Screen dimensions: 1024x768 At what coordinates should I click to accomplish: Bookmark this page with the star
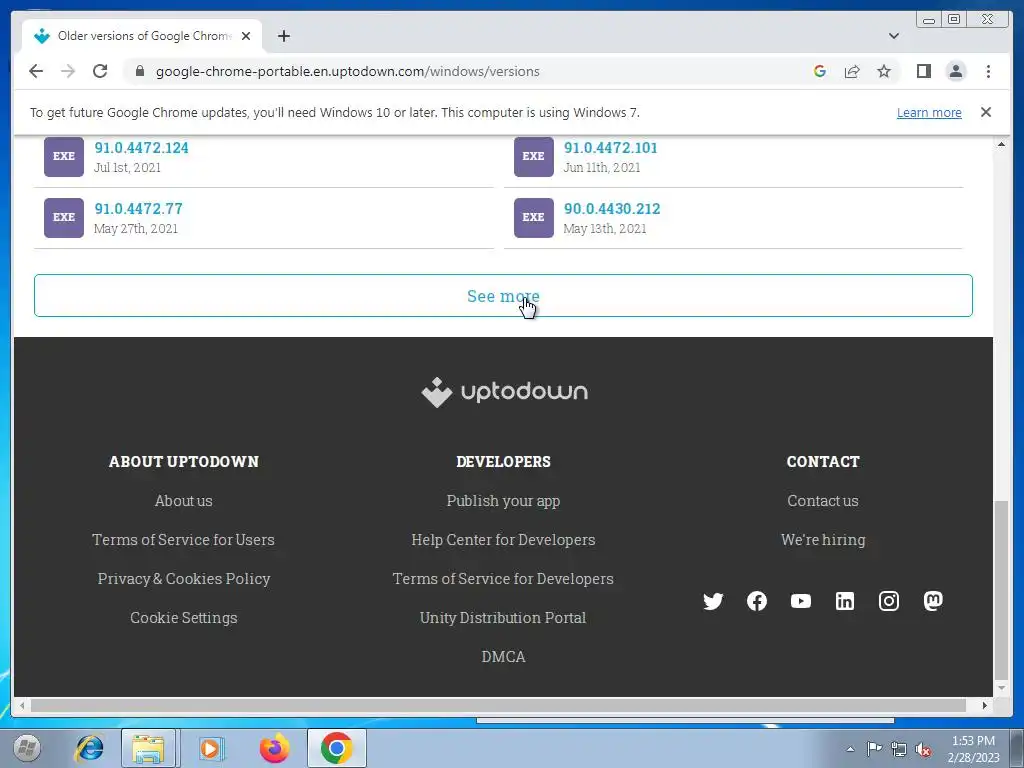[x=884, y=71]
